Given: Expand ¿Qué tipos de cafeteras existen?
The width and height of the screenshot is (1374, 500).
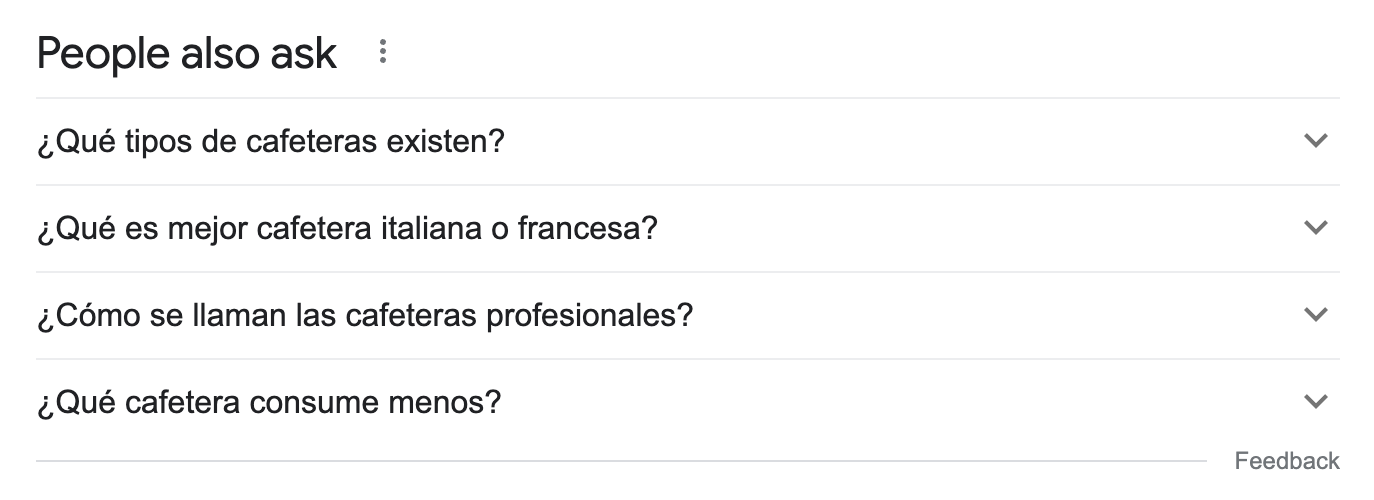Looking at the screenshot, I should [687, 142].
